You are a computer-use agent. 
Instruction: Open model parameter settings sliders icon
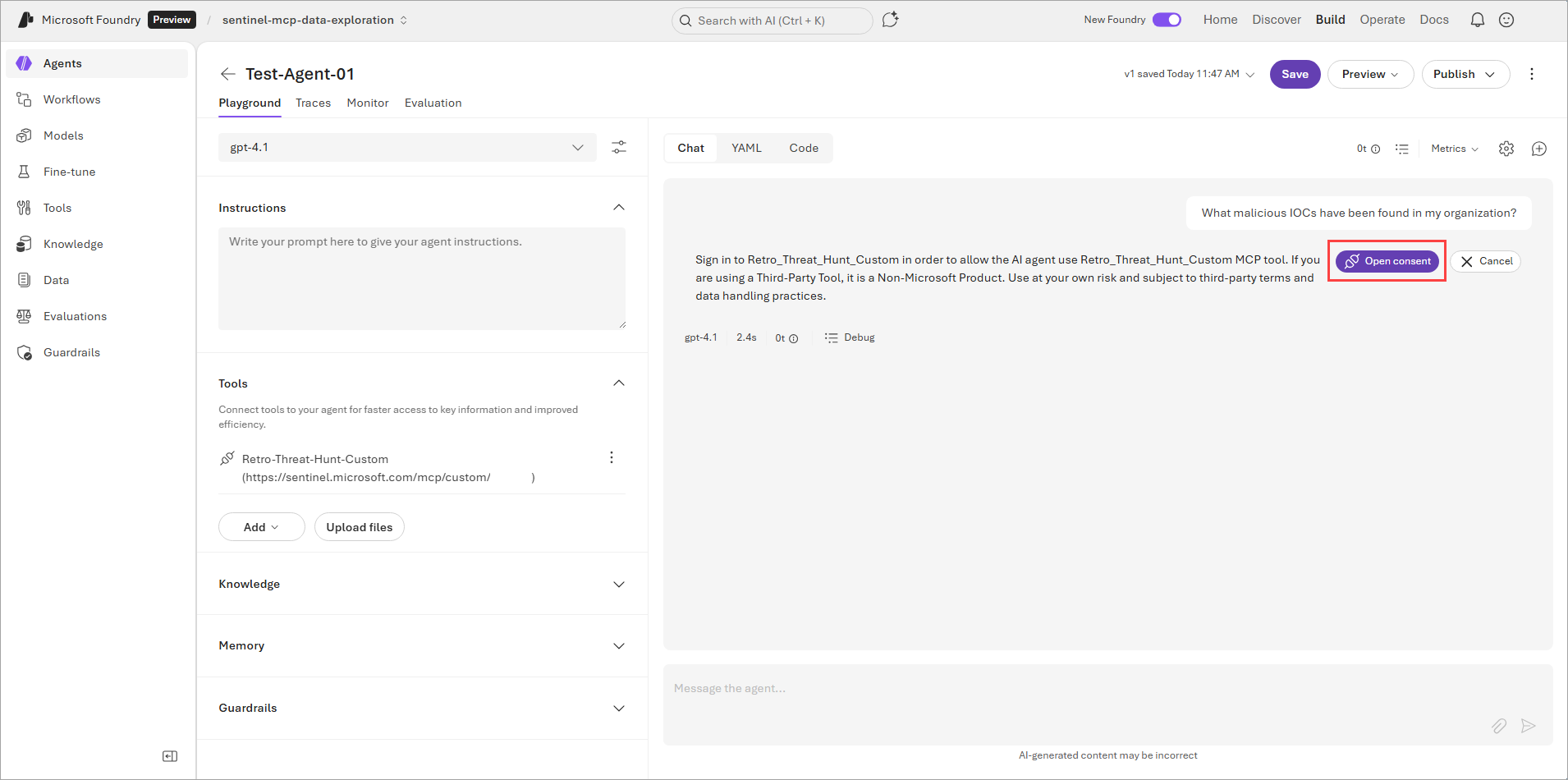coord(619,147)
